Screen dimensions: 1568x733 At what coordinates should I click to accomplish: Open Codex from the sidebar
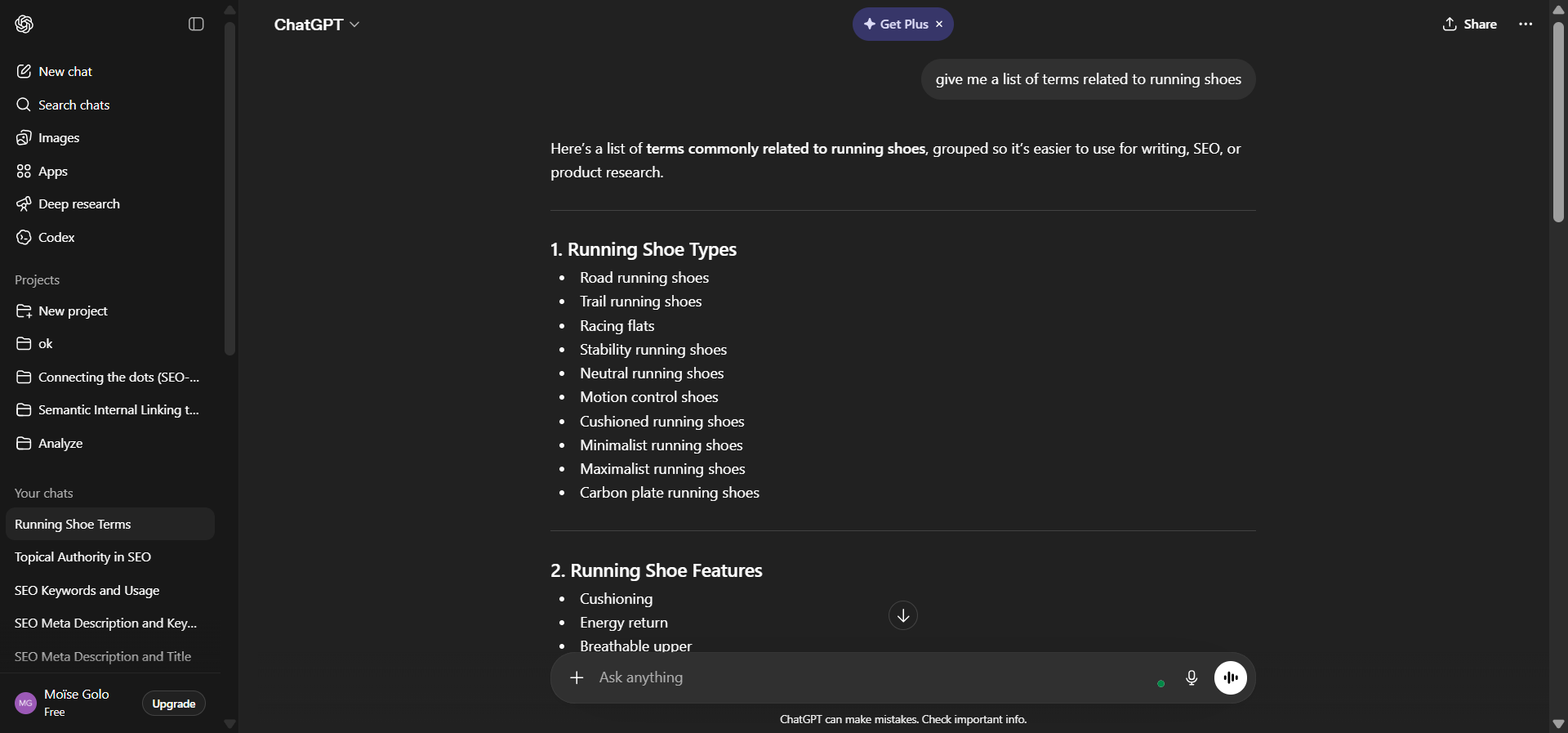(109, 238)
